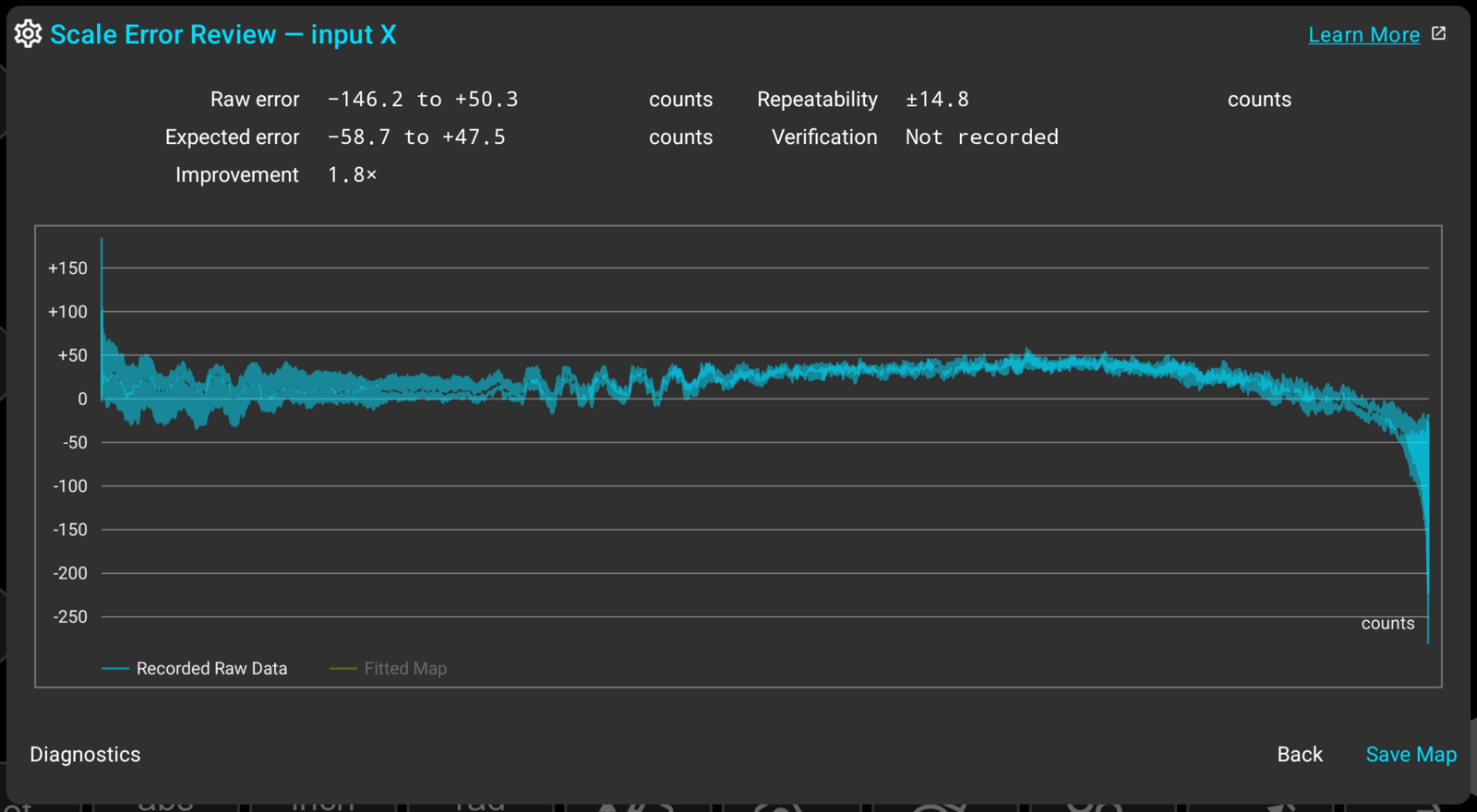Click the external link icon beside Learn More
The width and height of the screenshot is (1477, 812).
1438,33
